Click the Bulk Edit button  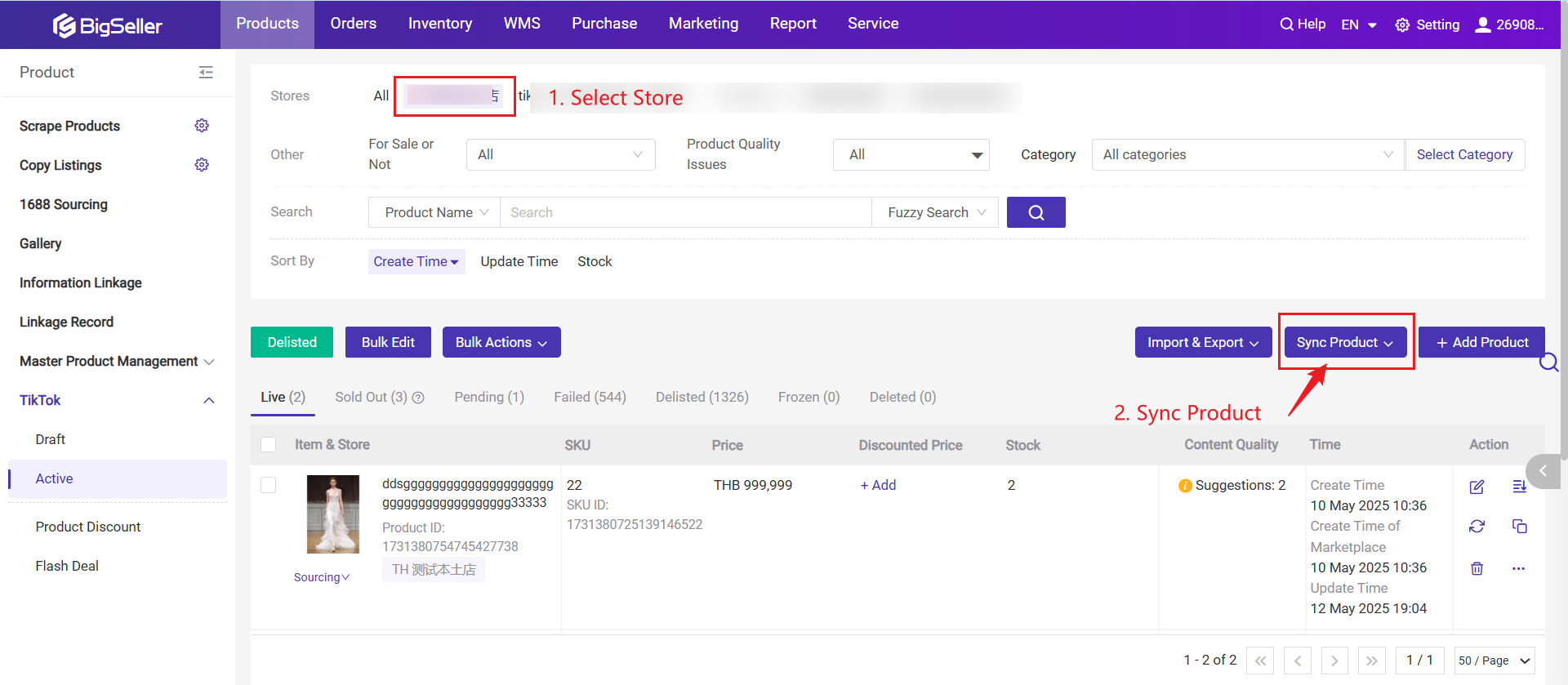point(388,342)
